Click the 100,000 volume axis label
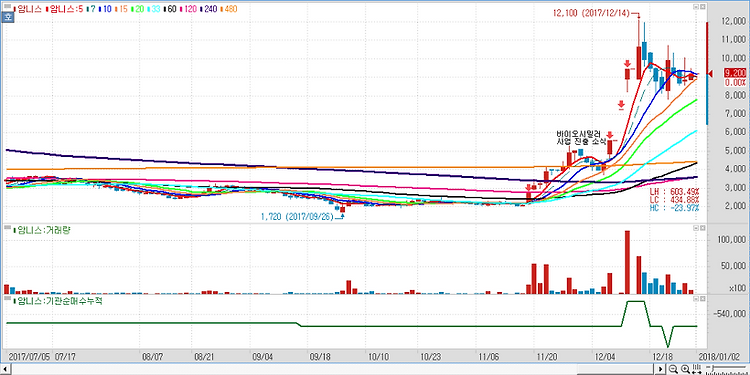The width and height of the screenshot is (750, 375). pos(731,240)
